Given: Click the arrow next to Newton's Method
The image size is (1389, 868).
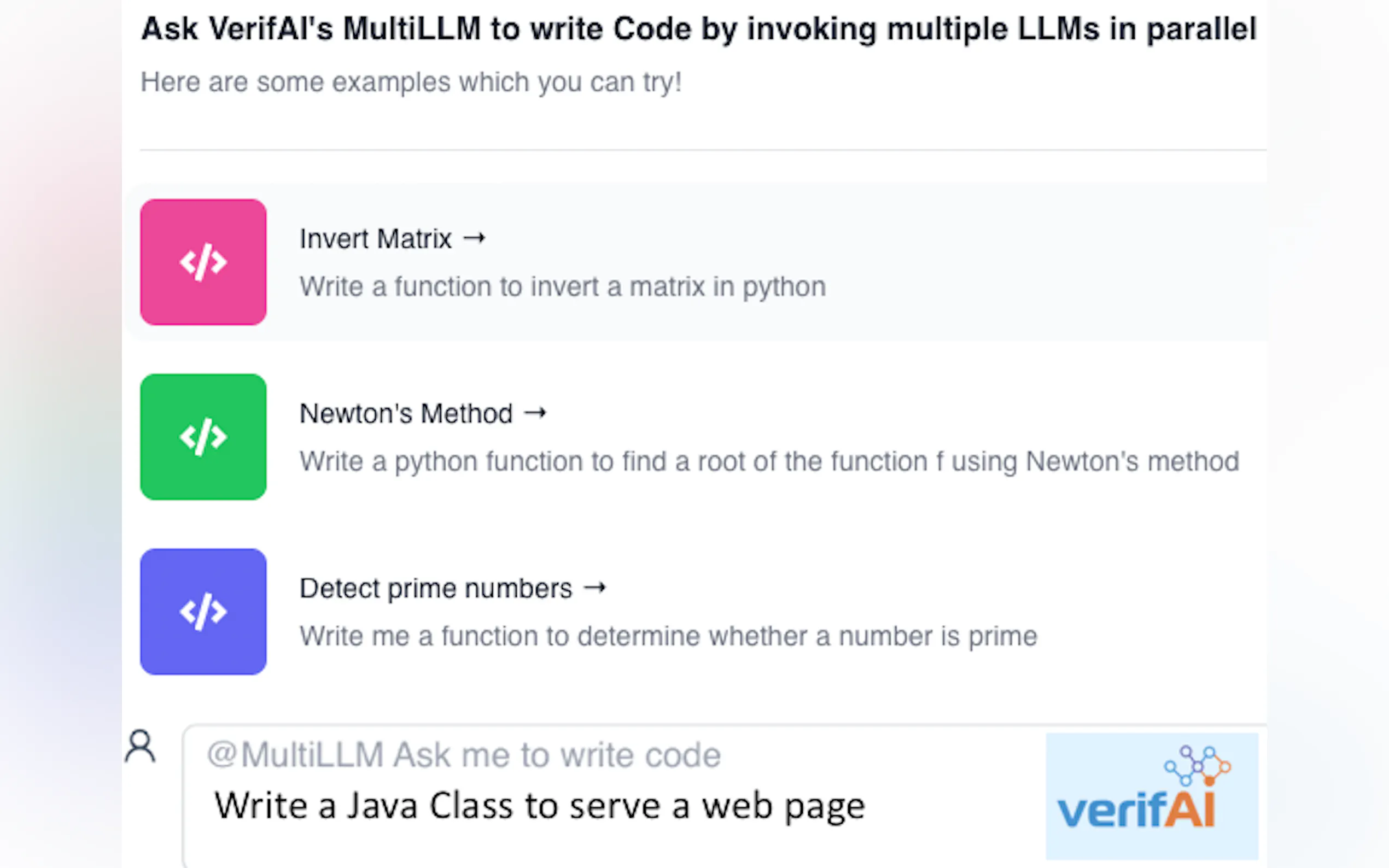Looking at the screenshot, I should pyautogui.click(x=535, y=413).
